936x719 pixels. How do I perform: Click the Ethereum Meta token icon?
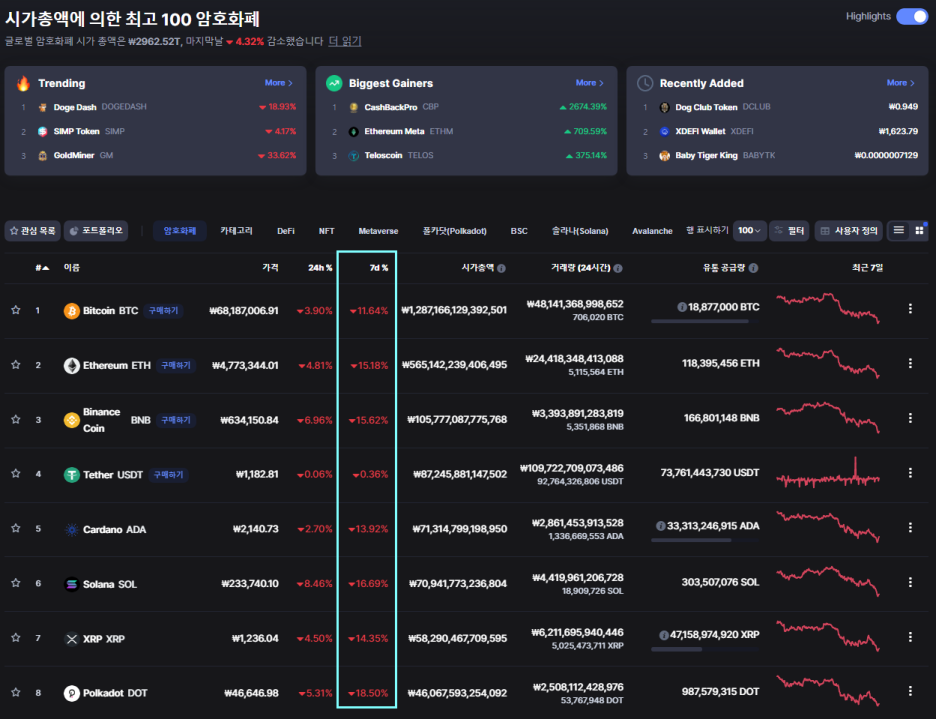pyautogui.click(x=353, y=131)
